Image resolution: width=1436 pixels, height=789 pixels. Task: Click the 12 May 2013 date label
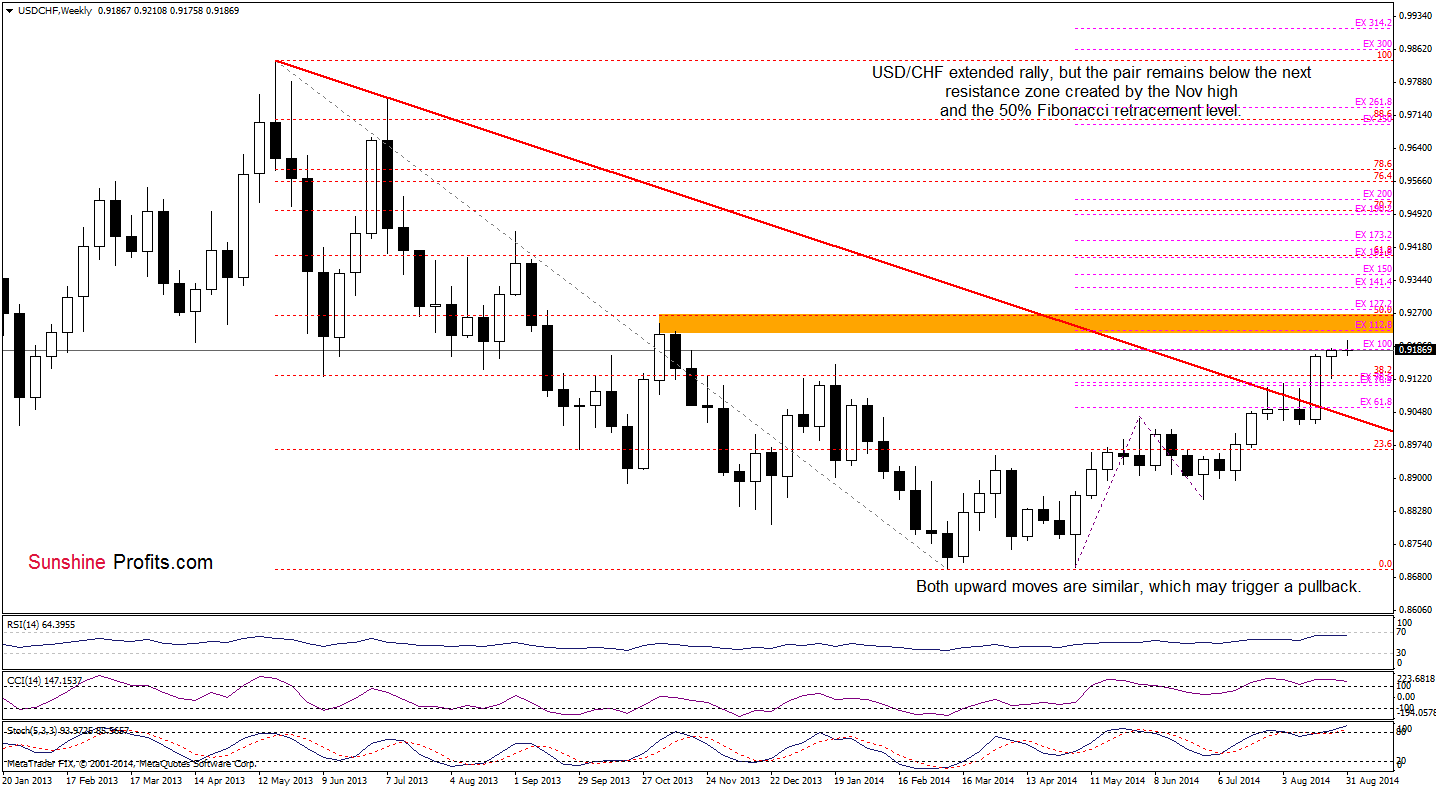[x=284, y=780]
